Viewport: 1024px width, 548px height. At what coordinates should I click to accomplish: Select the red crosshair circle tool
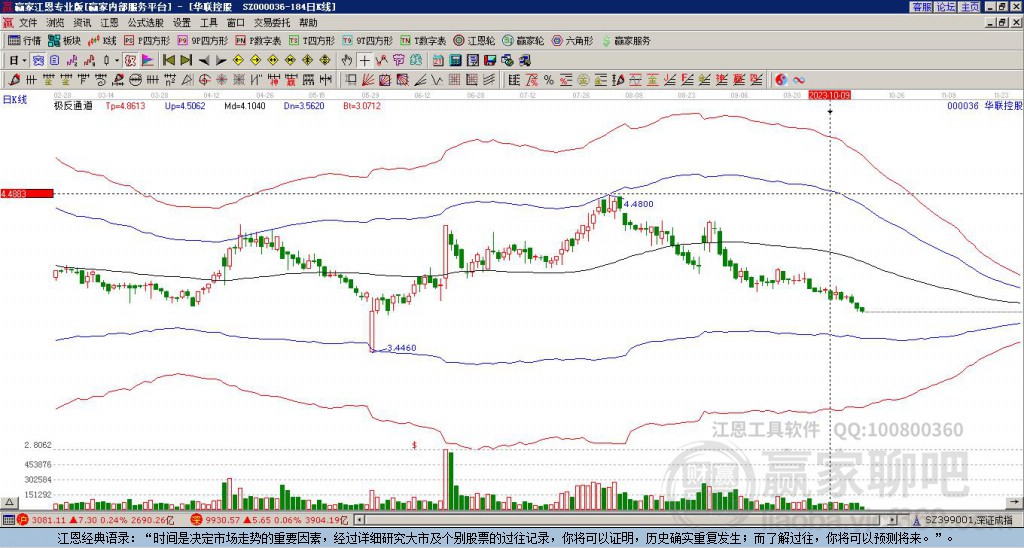tap(204, 80)
